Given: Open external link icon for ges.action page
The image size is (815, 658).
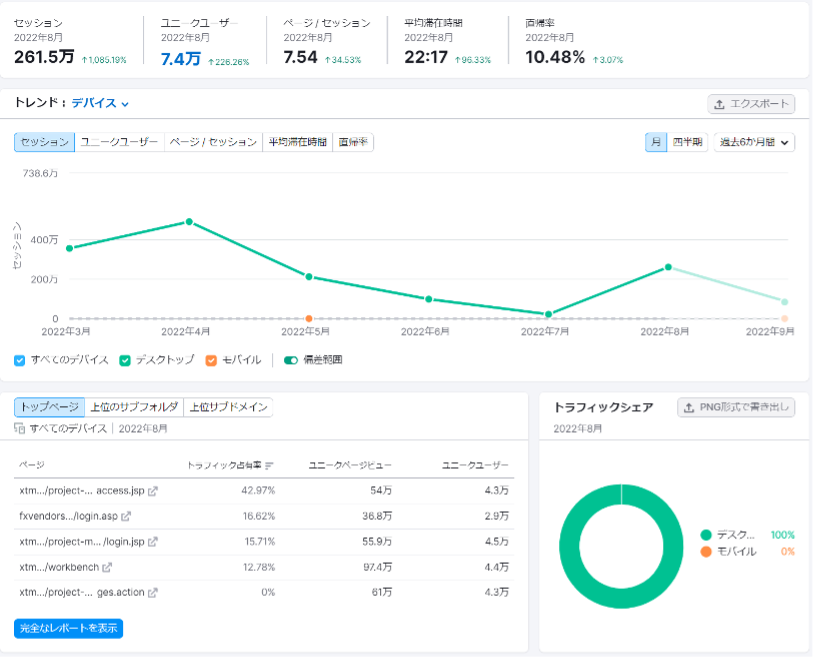Looking at the screenshot, I should 153,593.
